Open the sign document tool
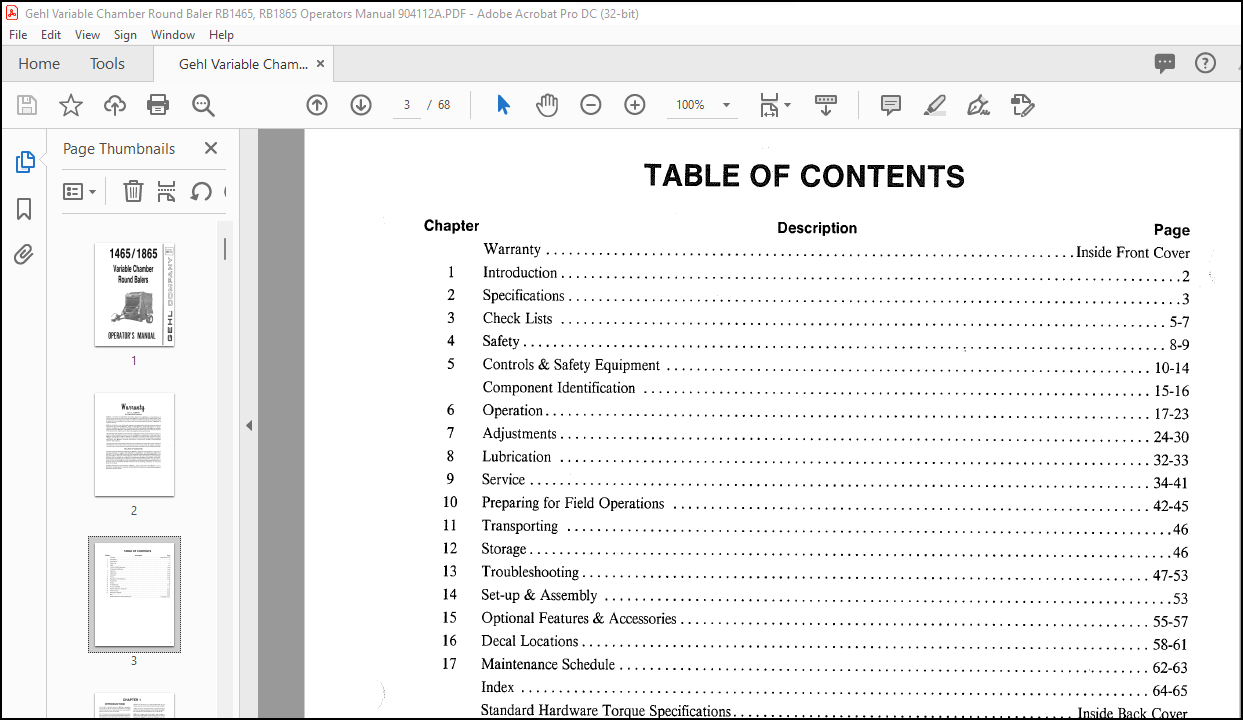 tap(979, 105)
